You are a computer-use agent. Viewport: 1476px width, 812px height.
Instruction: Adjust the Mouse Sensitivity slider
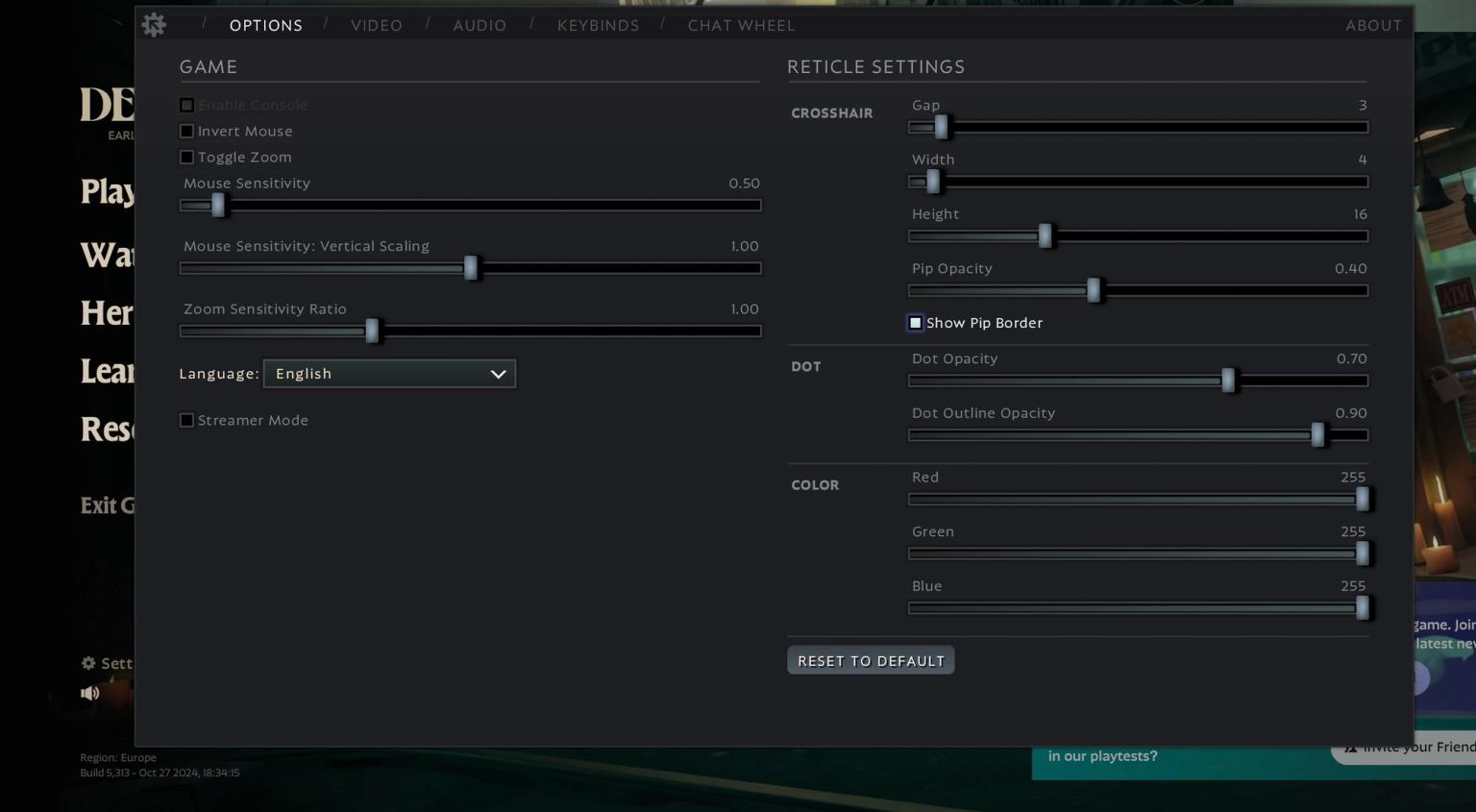(218, 205)
